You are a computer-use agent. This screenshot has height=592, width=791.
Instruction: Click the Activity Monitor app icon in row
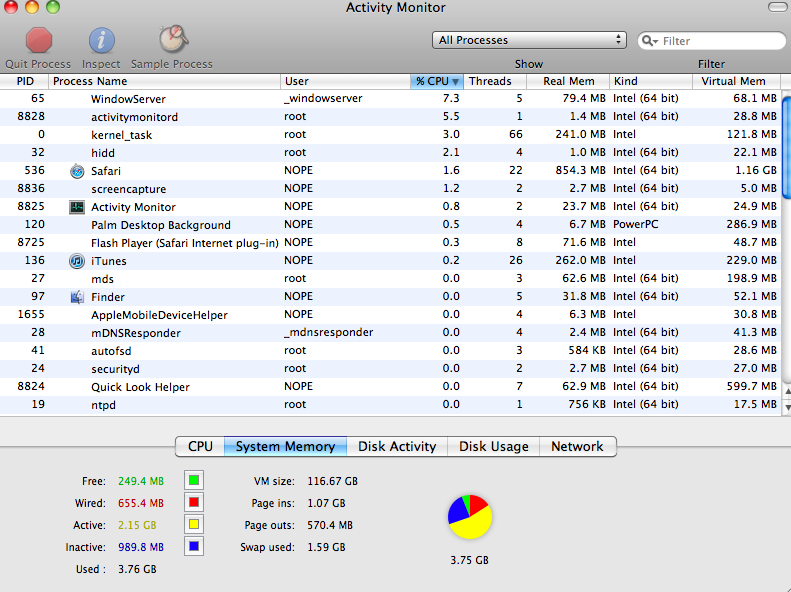tap(77, 207)
